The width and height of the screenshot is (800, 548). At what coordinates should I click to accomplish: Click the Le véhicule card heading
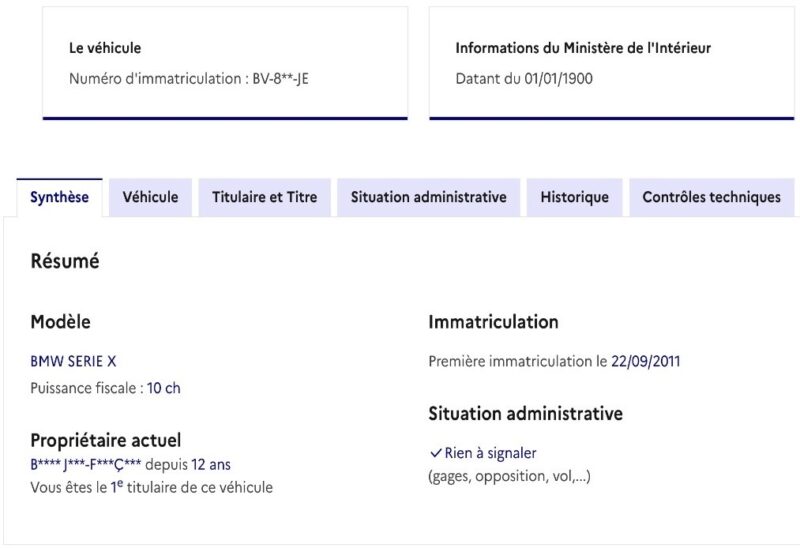point(105,47)
